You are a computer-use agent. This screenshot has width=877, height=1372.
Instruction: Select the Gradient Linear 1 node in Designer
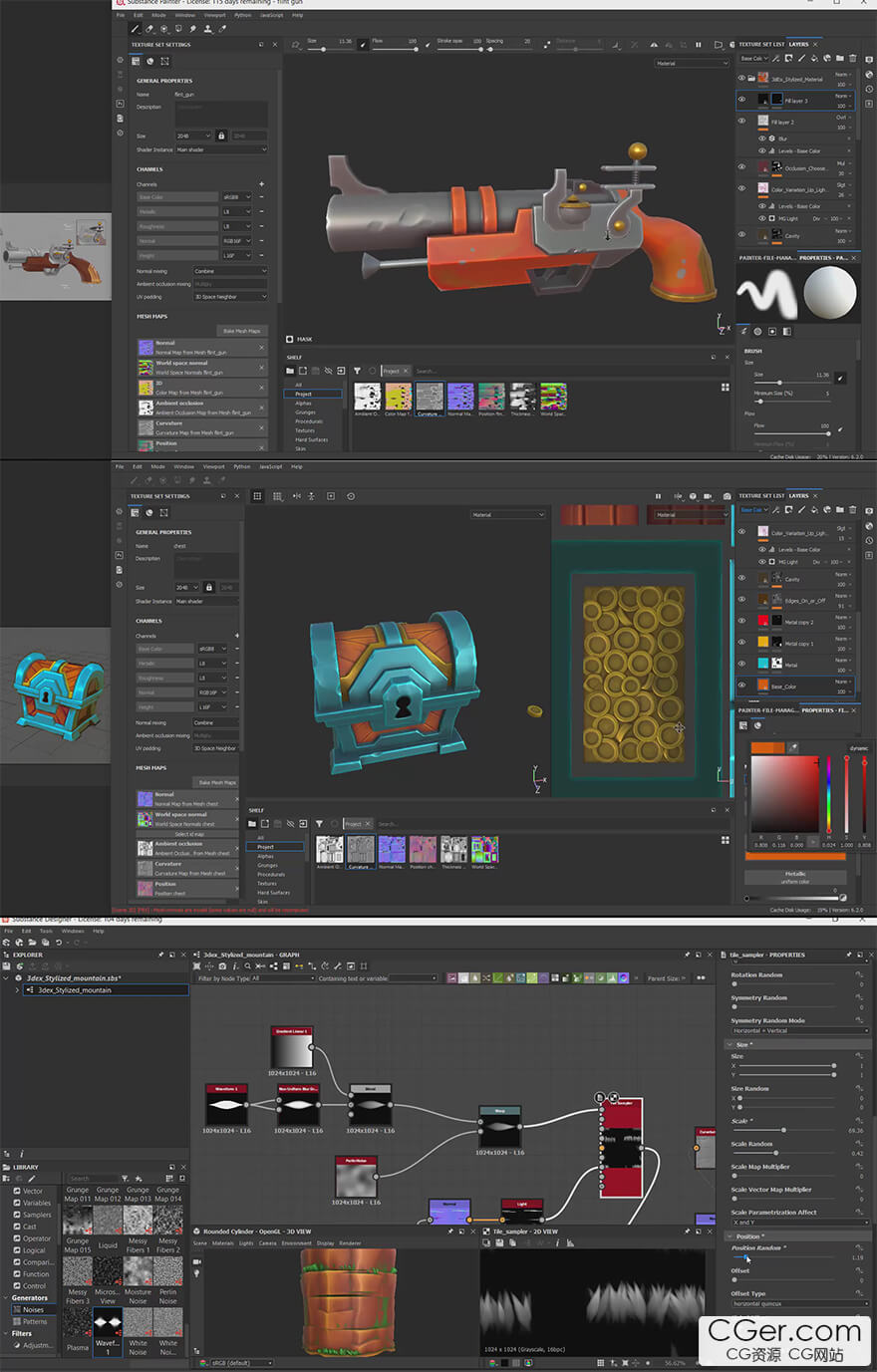click(x=292, y=1047)
